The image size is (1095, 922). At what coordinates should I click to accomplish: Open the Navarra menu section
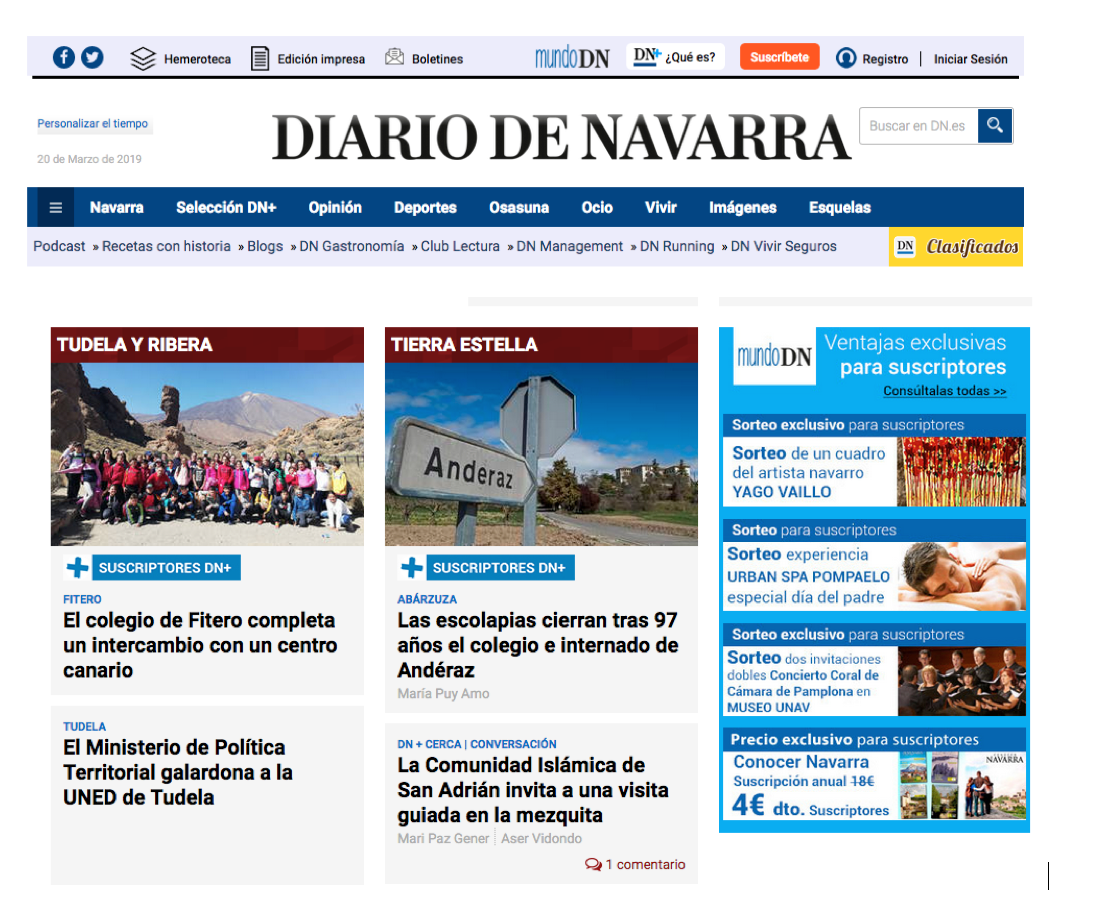tap(117, 207)
